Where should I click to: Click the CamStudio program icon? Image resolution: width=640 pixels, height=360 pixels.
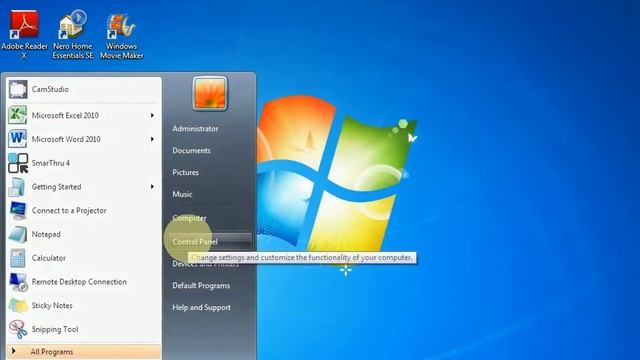pyautogui.click(x=18, y=89)
